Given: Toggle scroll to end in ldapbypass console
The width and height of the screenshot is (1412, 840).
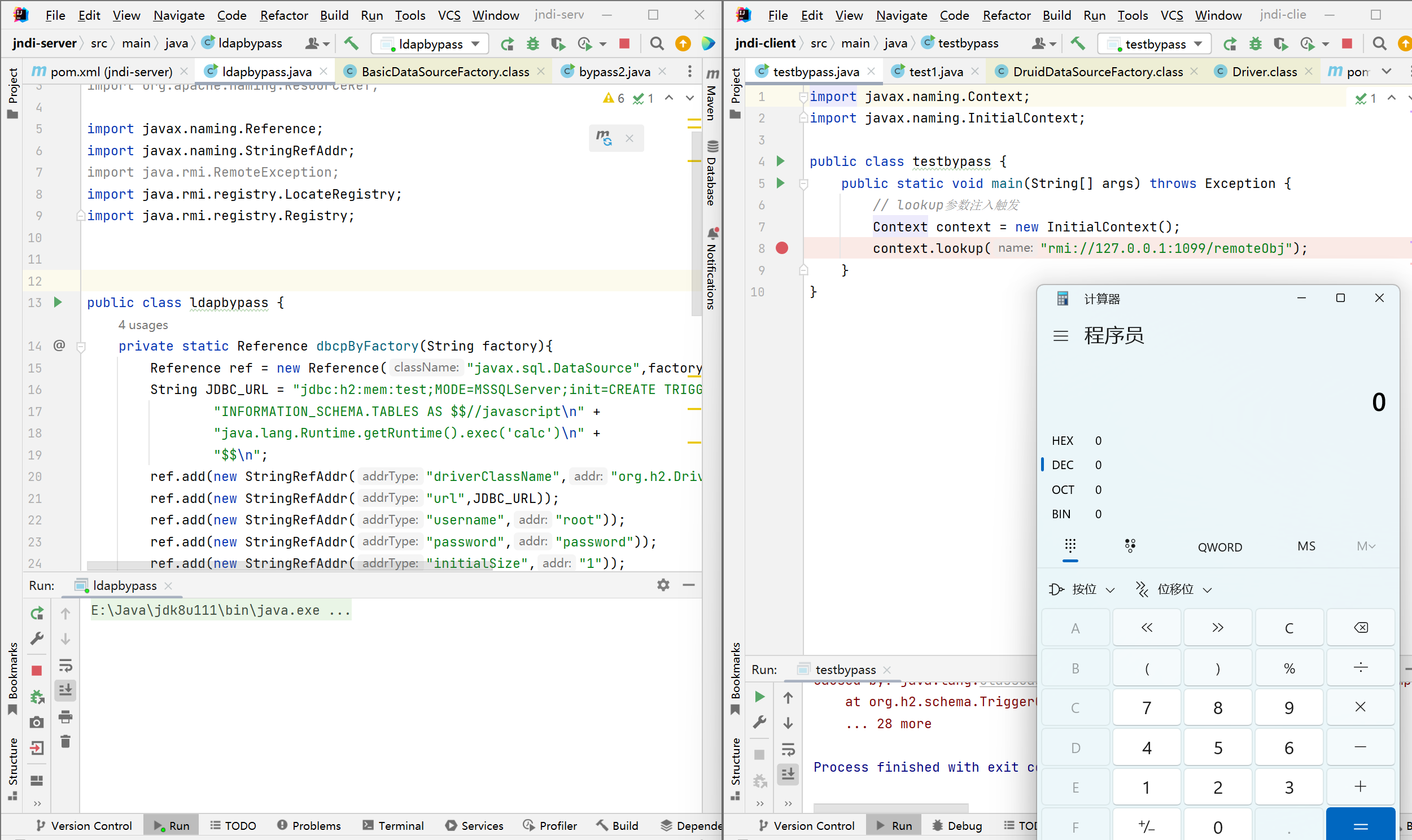Looking at the screenshot, I should [65, 690].
